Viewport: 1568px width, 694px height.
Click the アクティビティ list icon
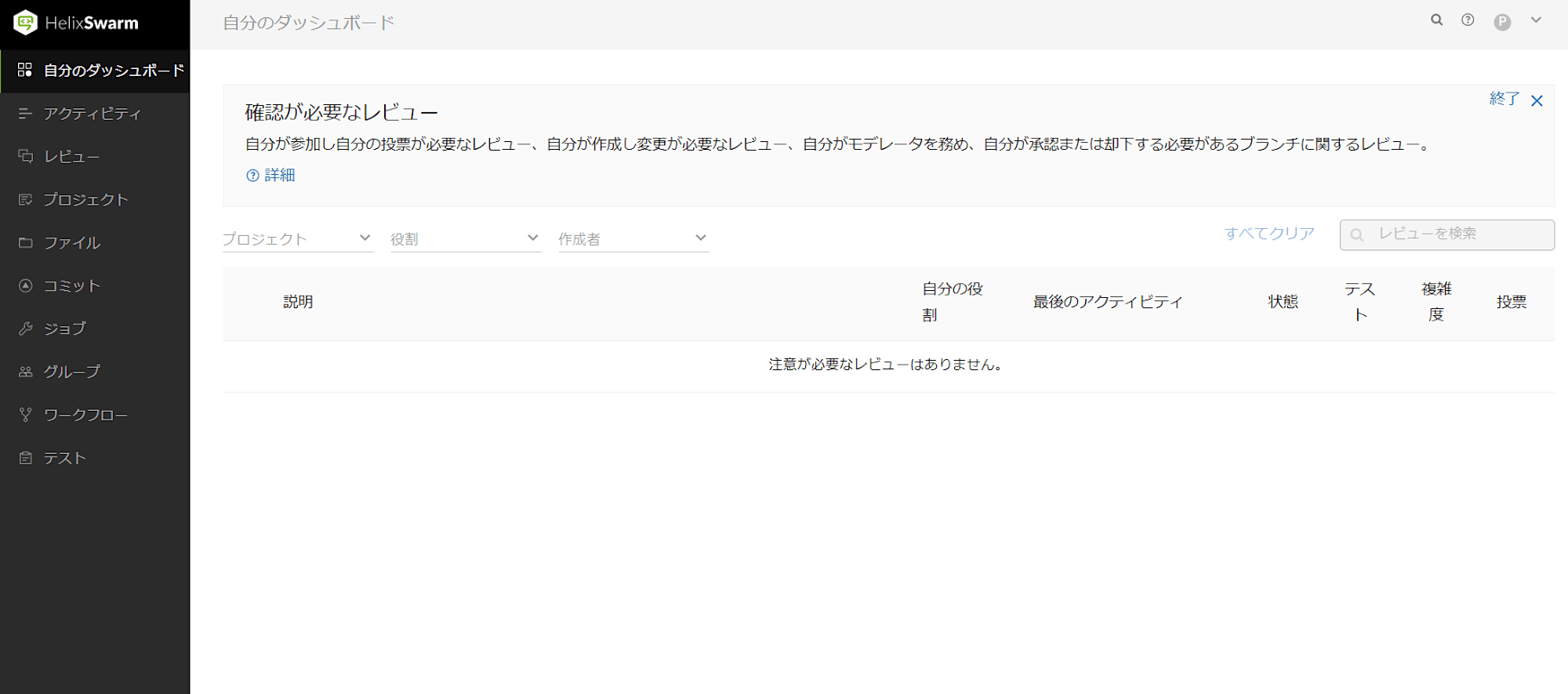click(x=25, y=114)
